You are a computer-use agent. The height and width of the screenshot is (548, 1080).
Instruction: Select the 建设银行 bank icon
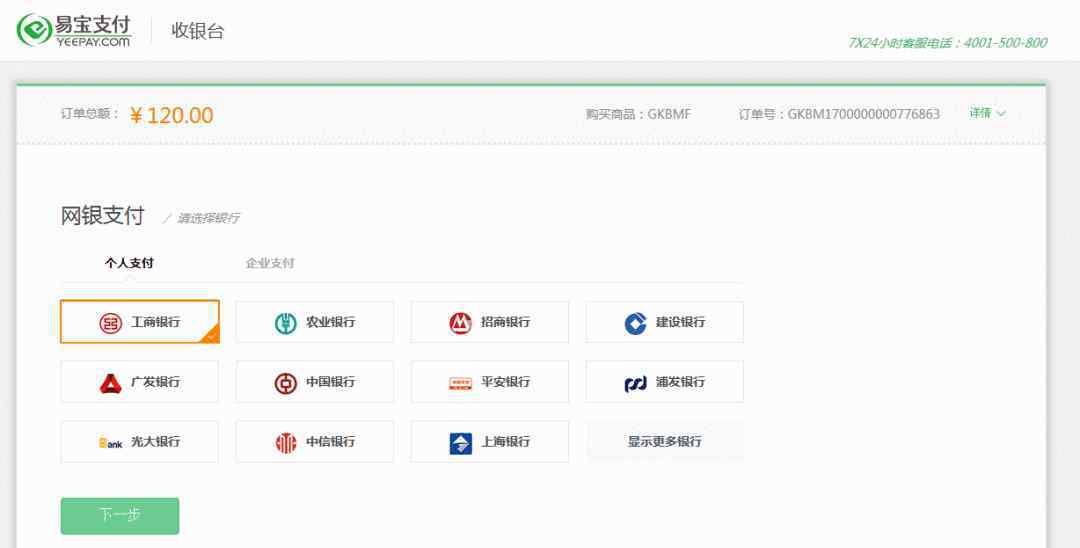(x=635, y=322)
